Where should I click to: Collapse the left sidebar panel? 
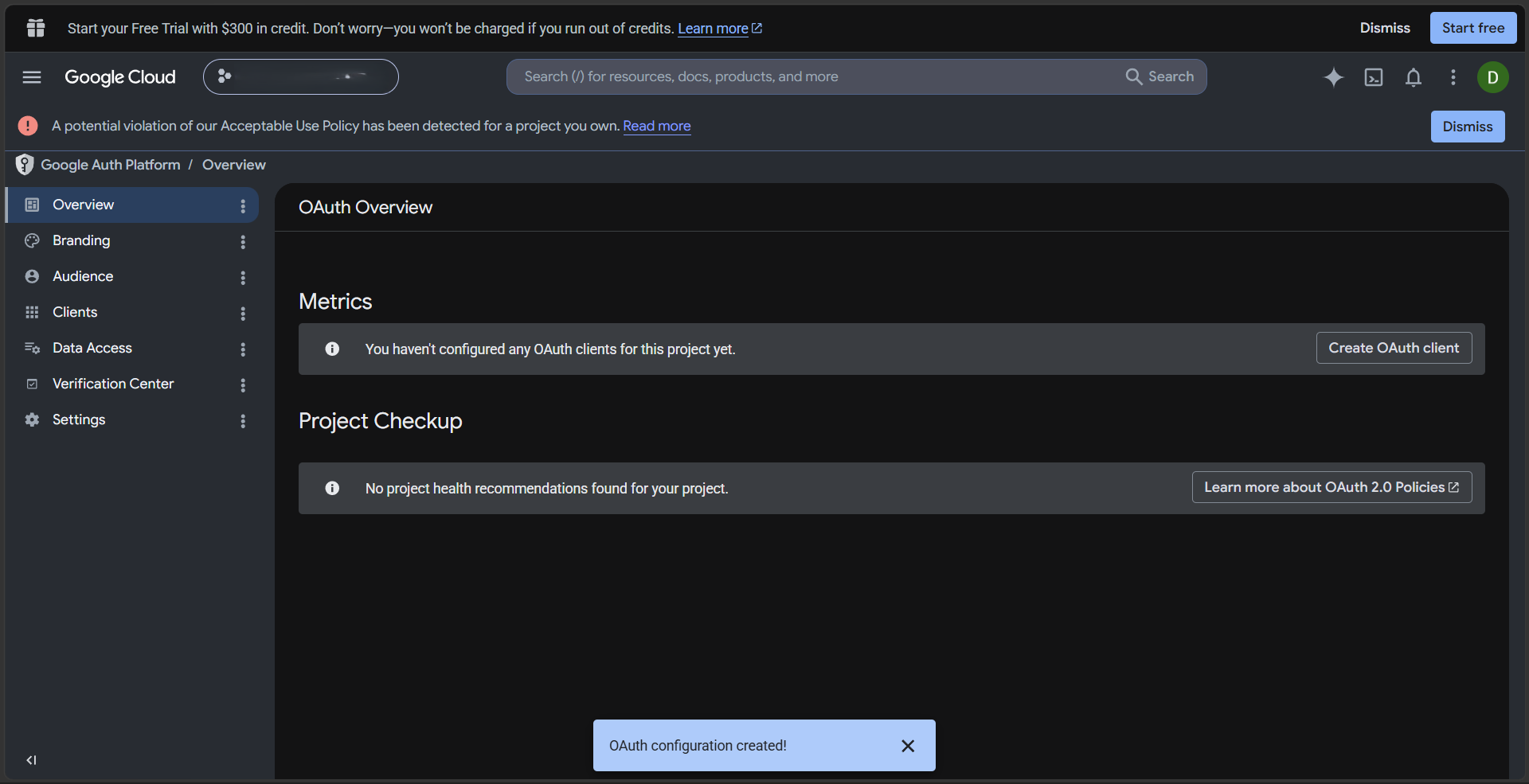coord(31,760)
